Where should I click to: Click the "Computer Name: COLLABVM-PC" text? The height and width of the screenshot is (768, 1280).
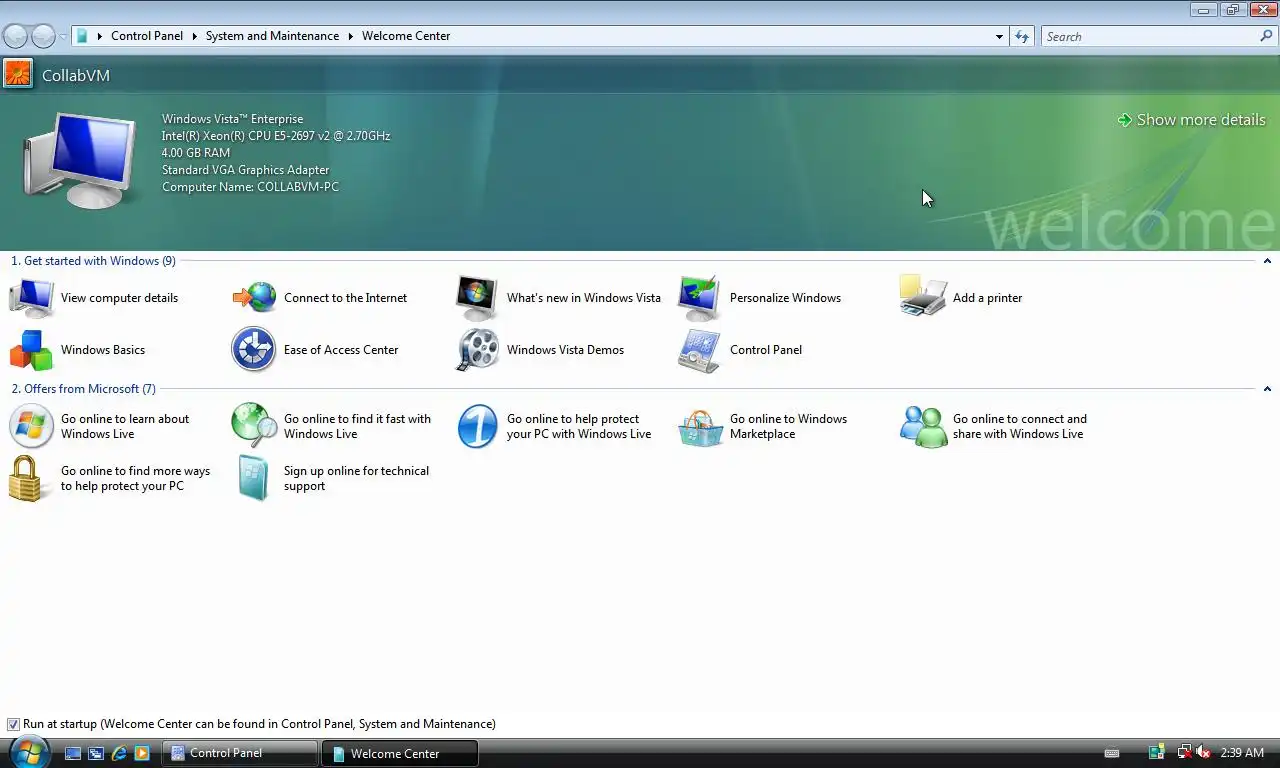pos(250,187)
